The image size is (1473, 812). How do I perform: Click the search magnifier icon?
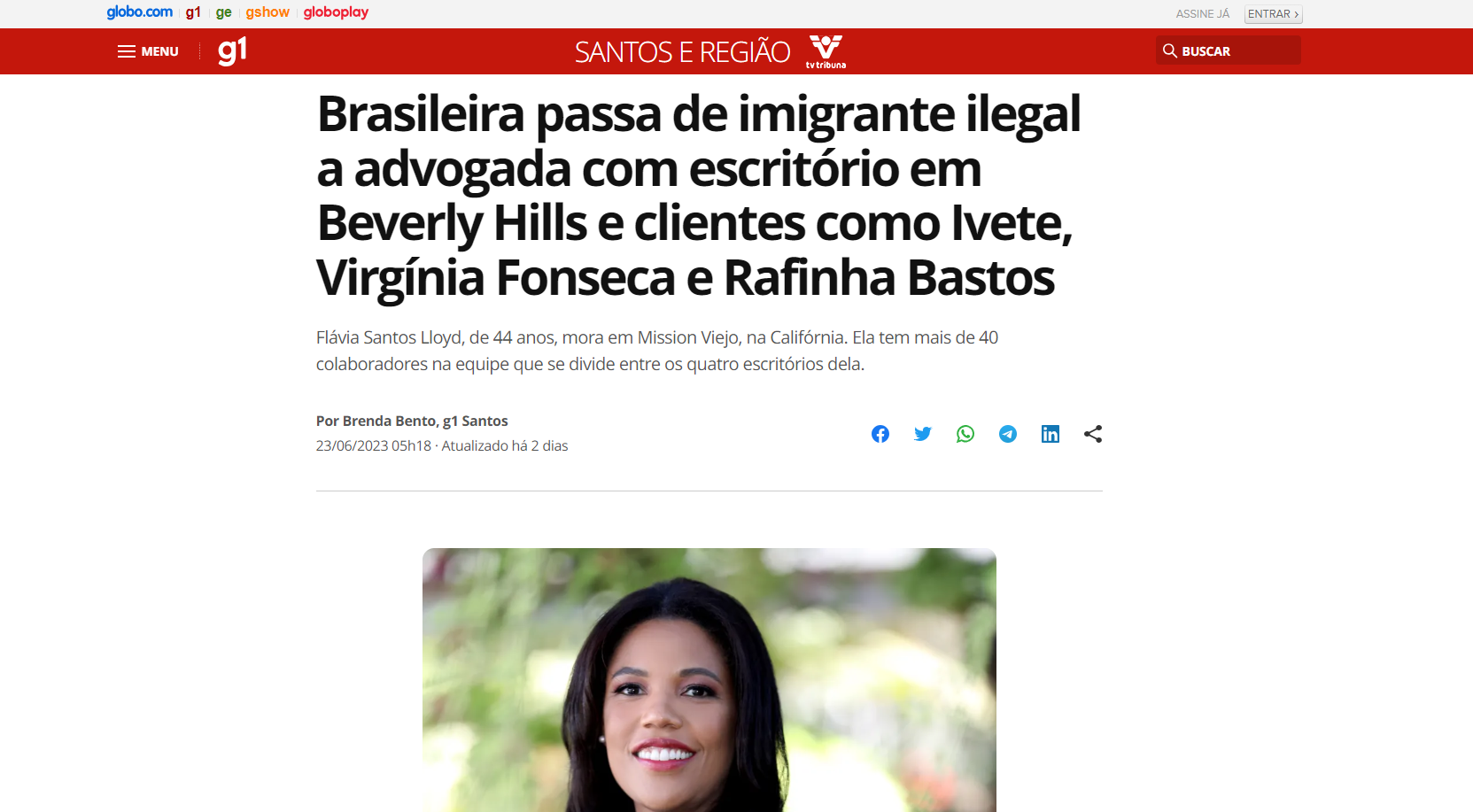[x=1169, y=50]
